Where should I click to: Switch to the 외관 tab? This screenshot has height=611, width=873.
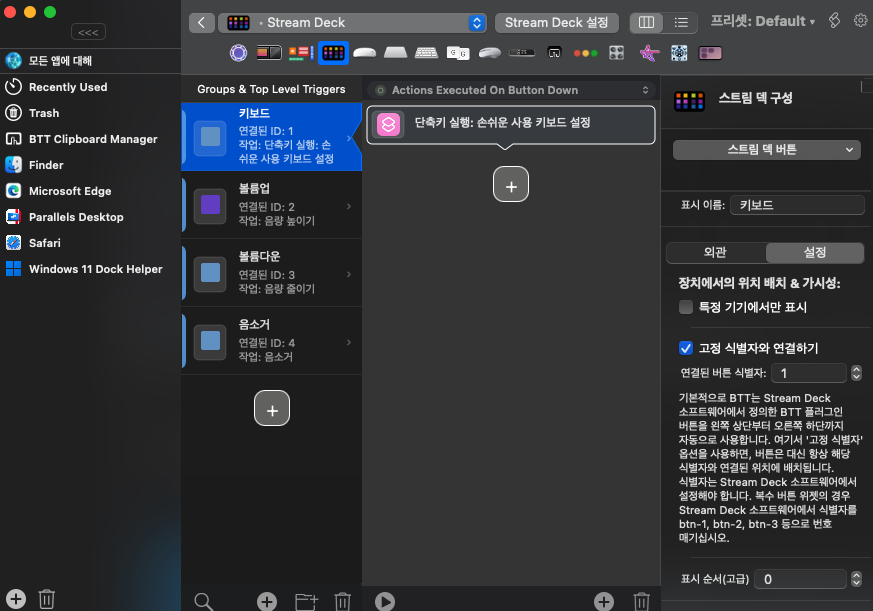tap(715, 253)
